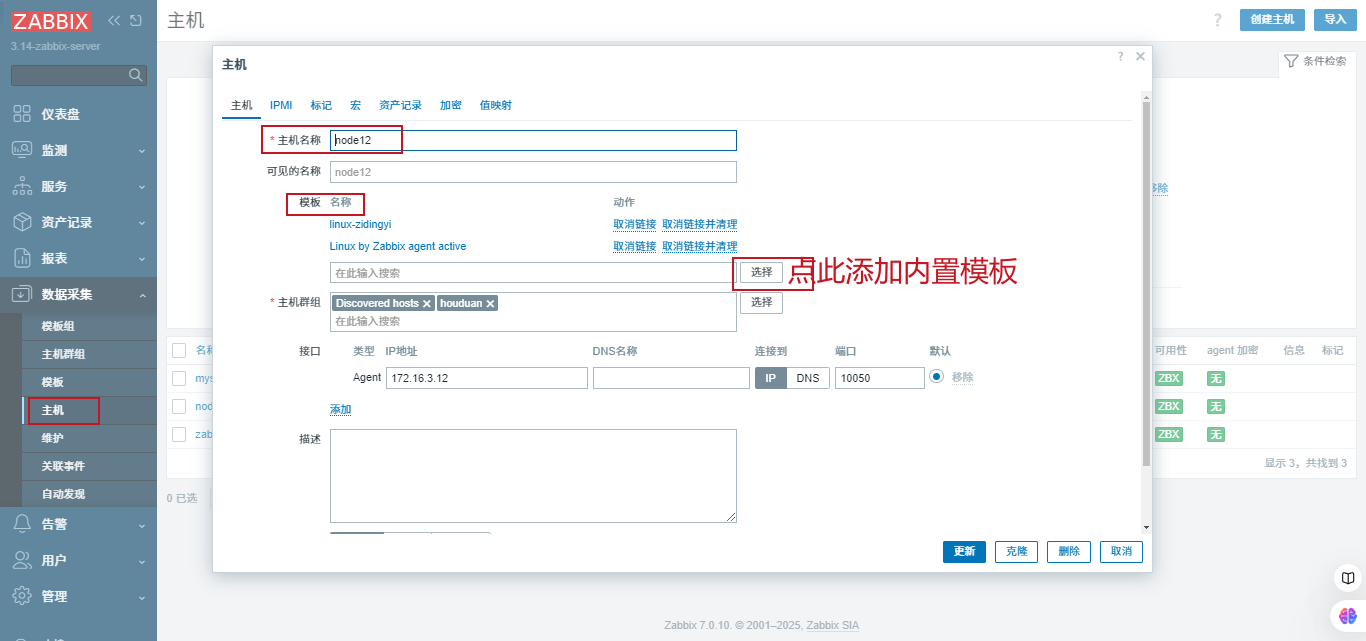Viewport: 1366px width, 641px height.
Task: Close the 主机 dialog with X
Action: click(1140, 57)
